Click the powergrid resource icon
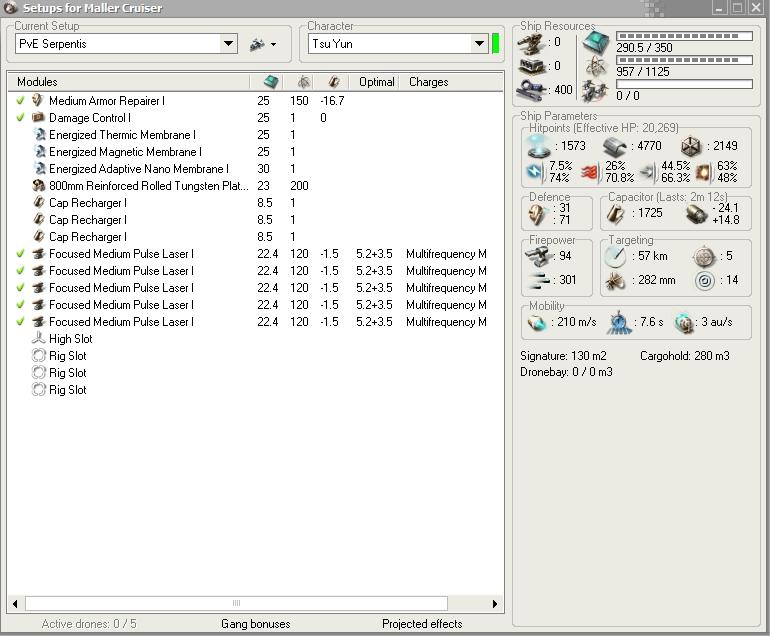770x636 pixels. (596, 67)
